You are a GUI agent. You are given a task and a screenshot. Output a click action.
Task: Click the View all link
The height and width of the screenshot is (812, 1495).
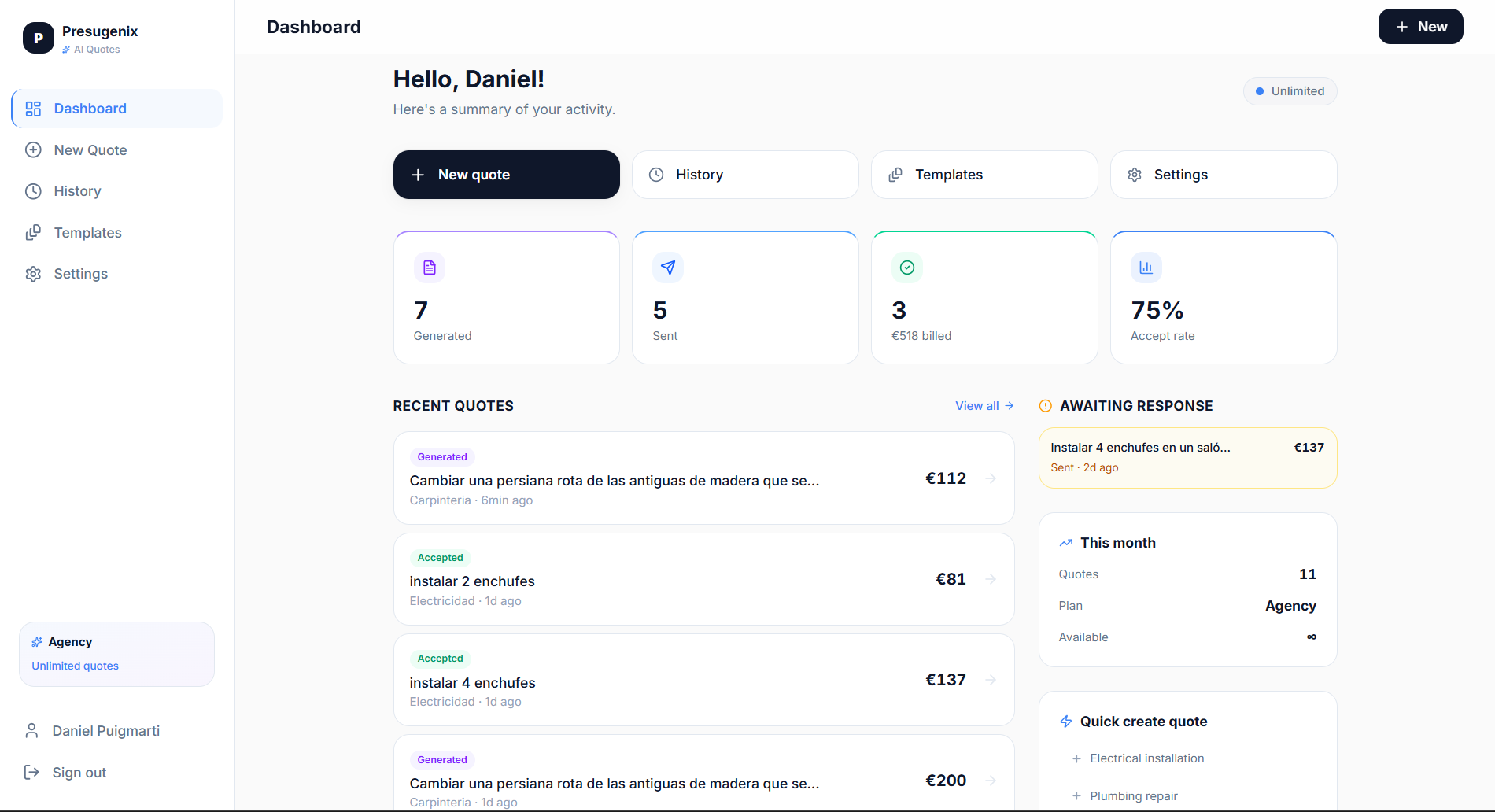[984, 406]
